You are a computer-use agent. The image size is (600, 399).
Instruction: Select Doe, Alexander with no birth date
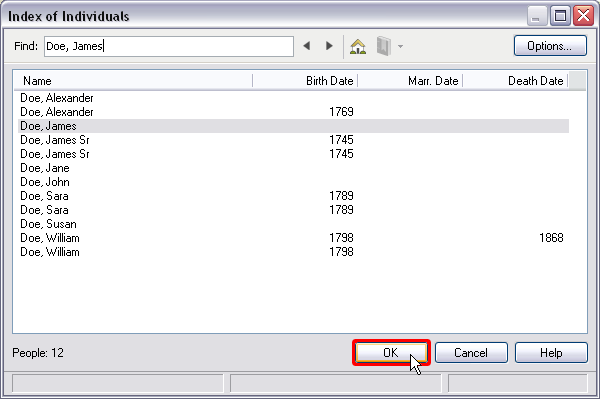pyautogui.click(x=293, y=98)
